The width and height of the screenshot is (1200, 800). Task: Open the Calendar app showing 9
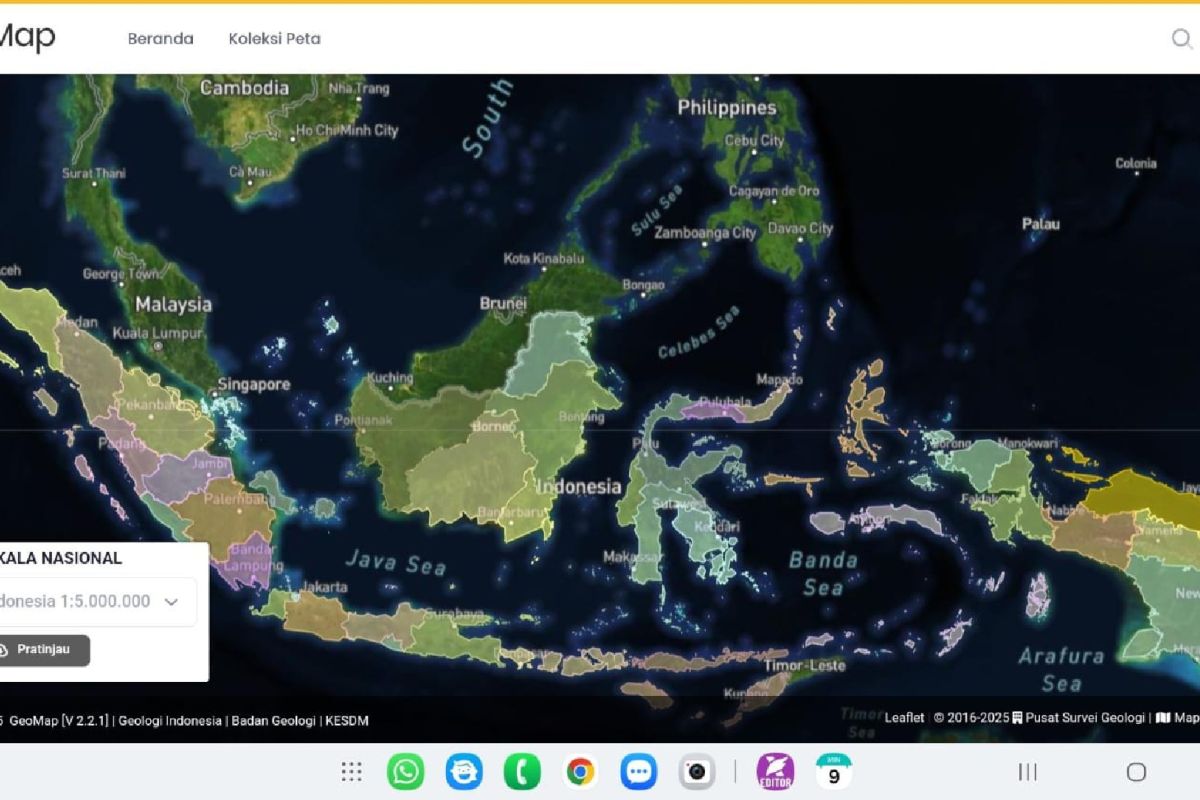pos(833,771)
